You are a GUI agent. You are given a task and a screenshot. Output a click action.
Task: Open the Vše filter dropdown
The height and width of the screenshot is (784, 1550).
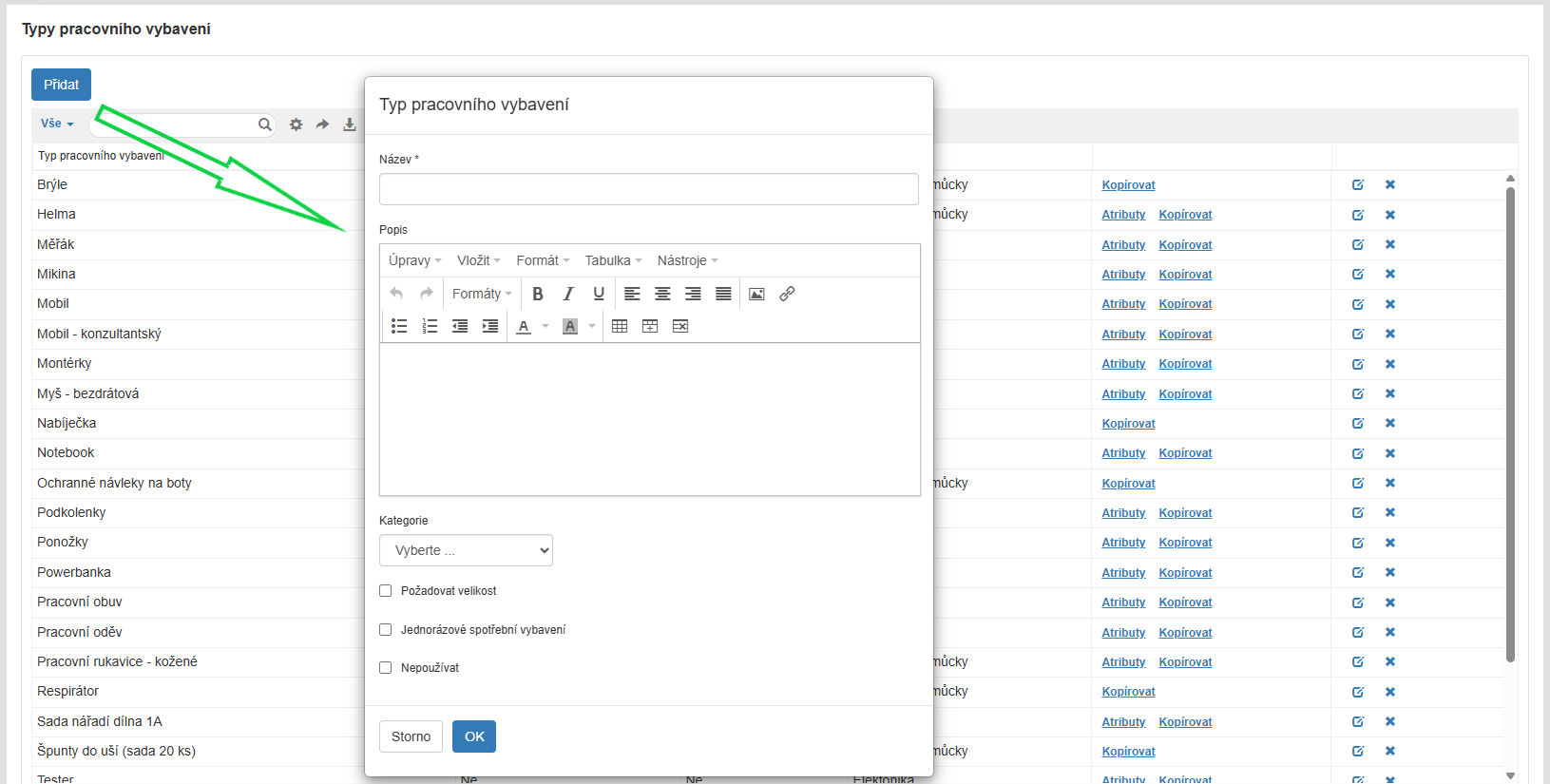tap(57, 124)
